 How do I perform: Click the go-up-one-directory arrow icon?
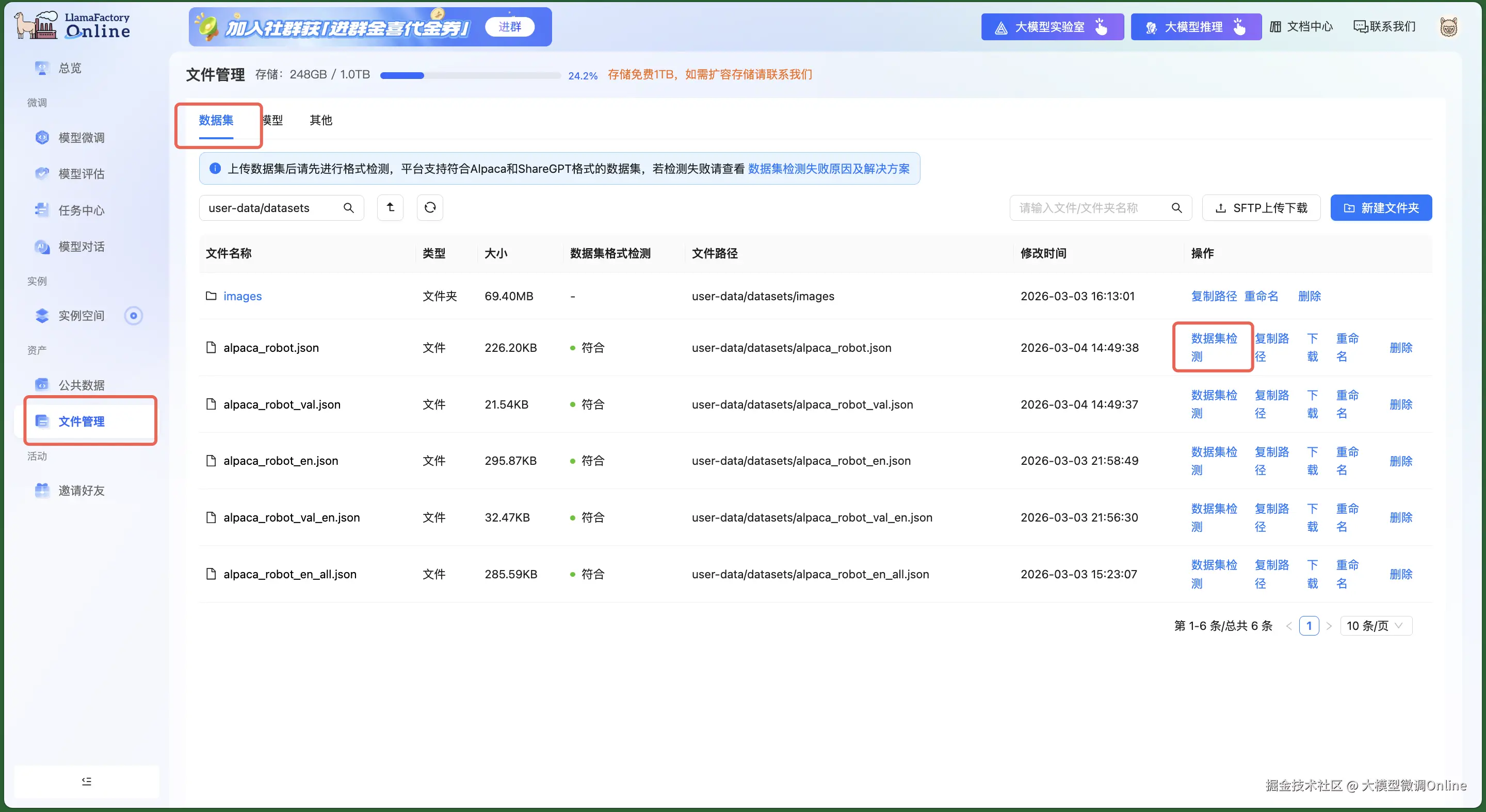pos(390,207)
